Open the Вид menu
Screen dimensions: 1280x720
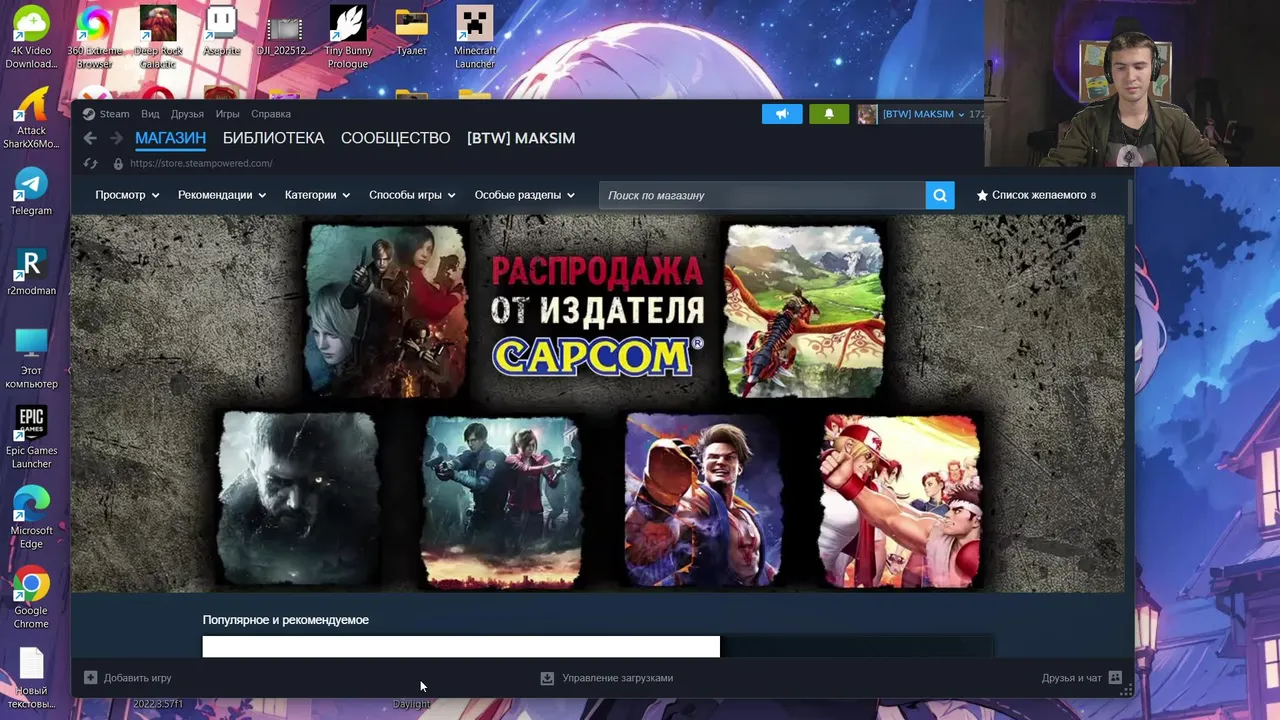[x=150, y=114]
